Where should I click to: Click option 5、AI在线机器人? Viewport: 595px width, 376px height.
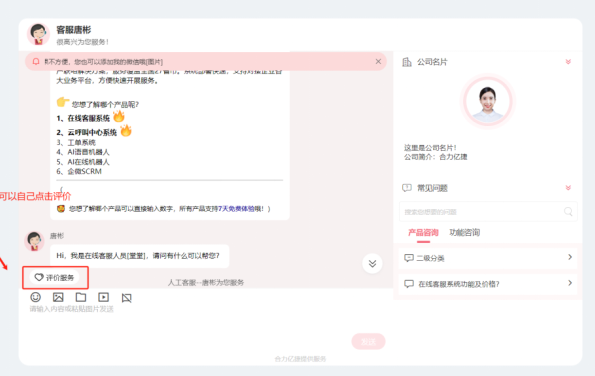click(x=83, y=162)
